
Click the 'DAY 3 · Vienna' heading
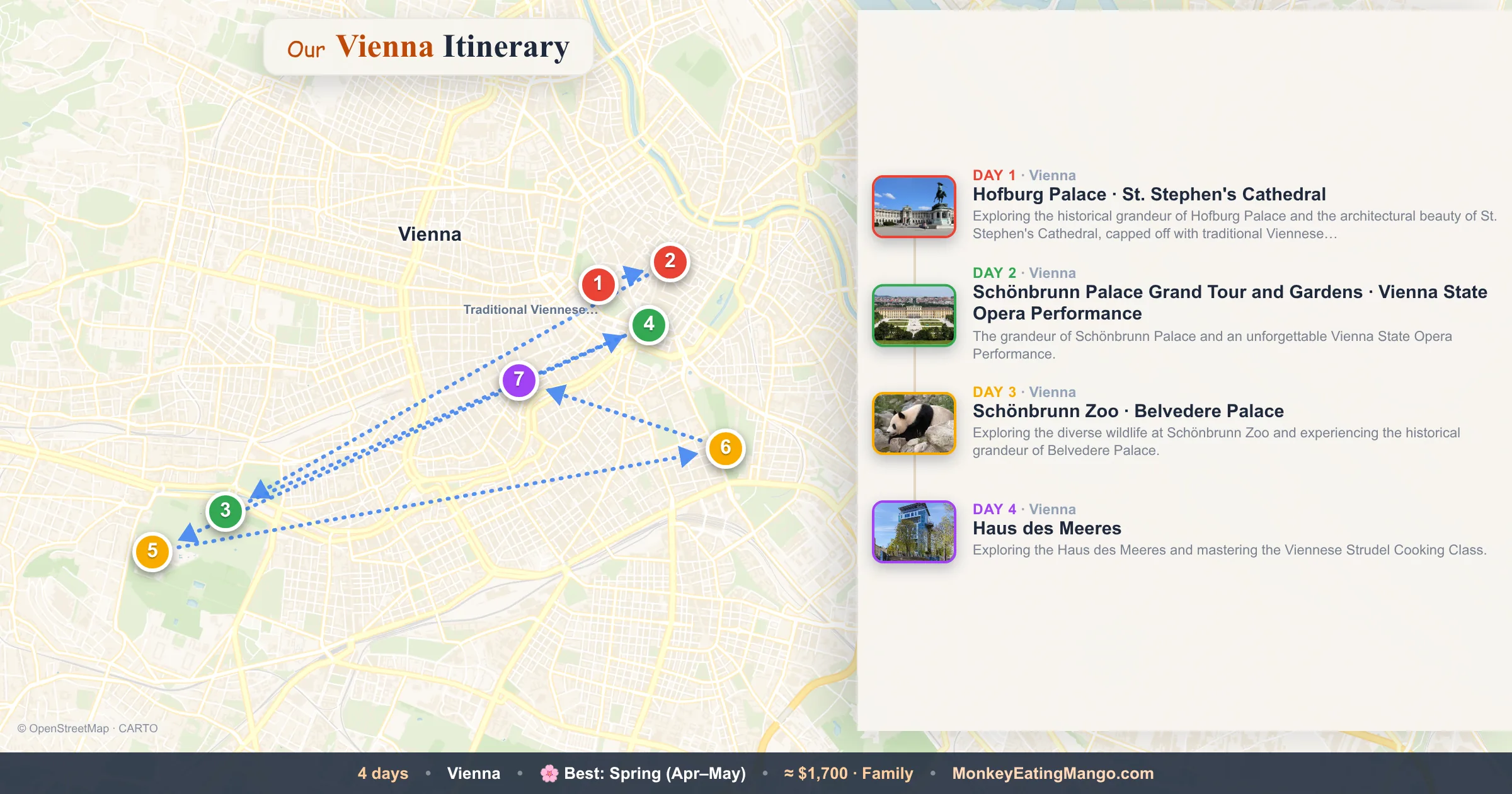tap(1024, 392)
